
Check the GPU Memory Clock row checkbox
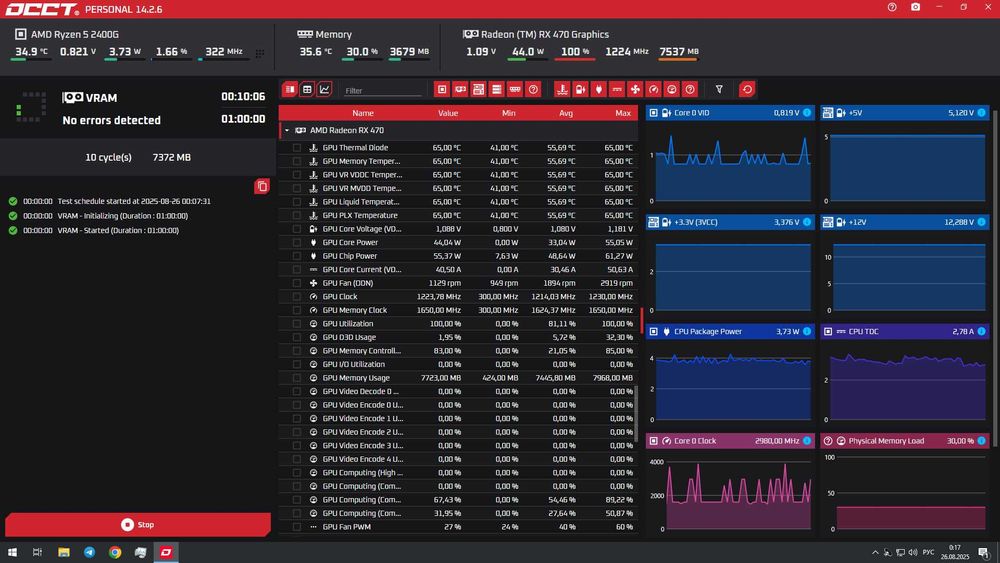tap(297, 310)
